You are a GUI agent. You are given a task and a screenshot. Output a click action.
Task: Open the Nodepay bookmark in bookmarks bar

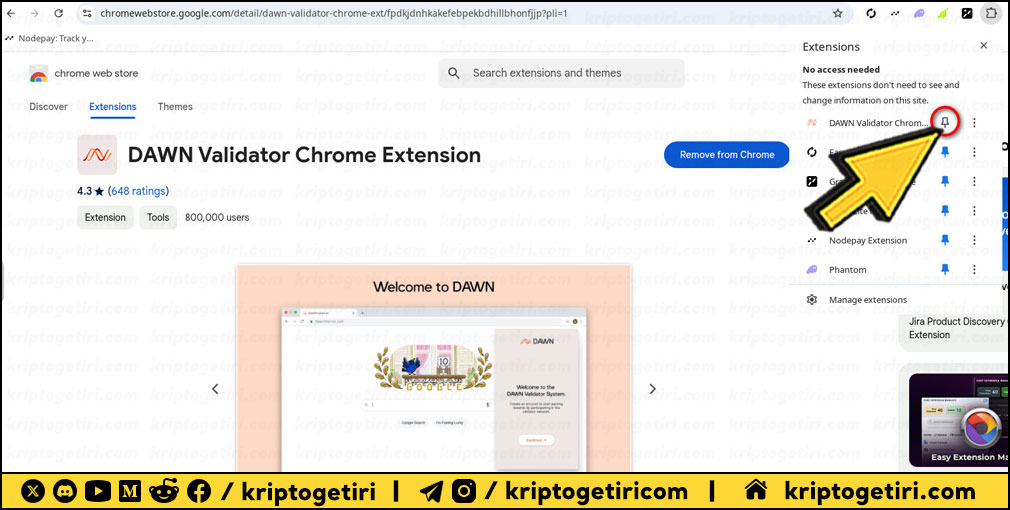point(50,38)
